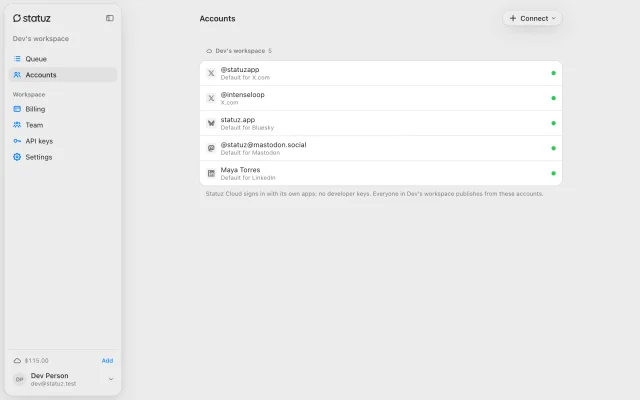The height and width of the screenshot is (400, 640).
Task: Click the Settings gear icon
Action: 17,157
